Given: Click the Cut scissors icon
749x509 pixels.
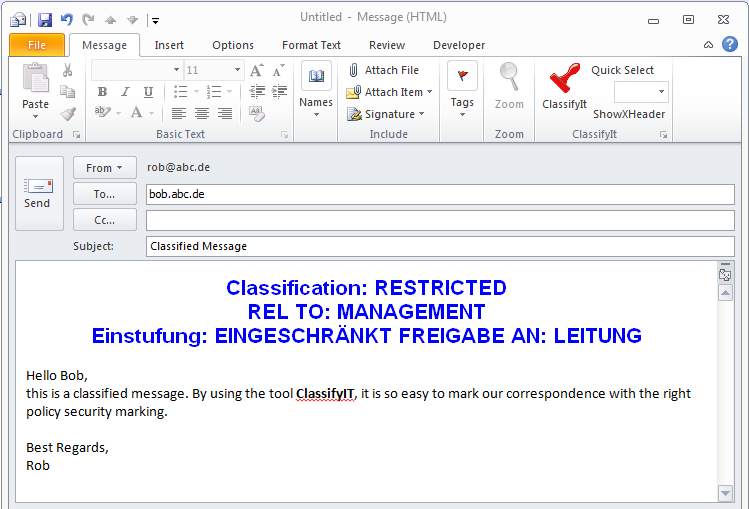Looking at the screenshot, I should 67,70.
